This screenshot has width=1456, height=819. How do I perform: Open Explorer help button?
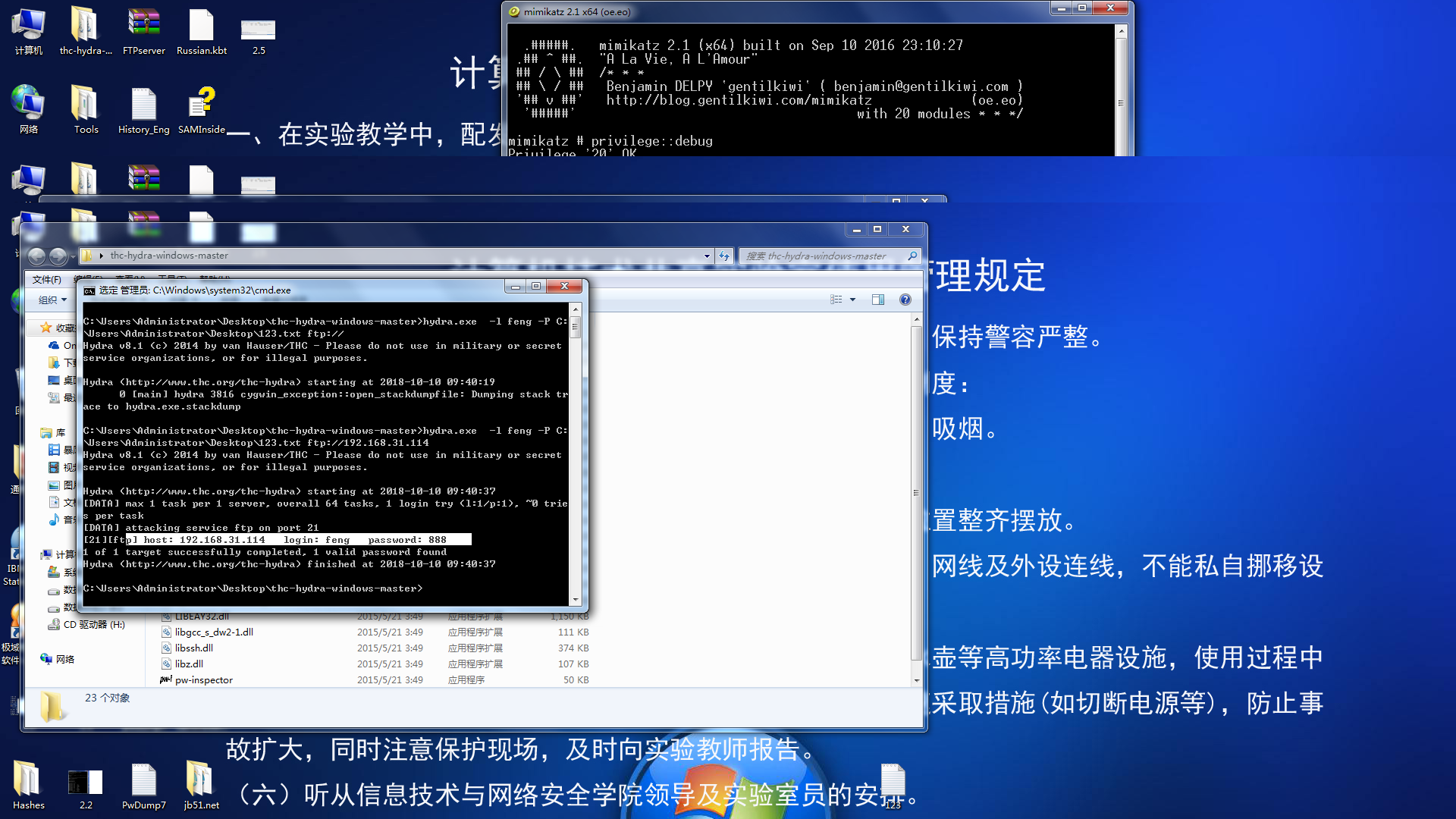[x=905, y=300]
